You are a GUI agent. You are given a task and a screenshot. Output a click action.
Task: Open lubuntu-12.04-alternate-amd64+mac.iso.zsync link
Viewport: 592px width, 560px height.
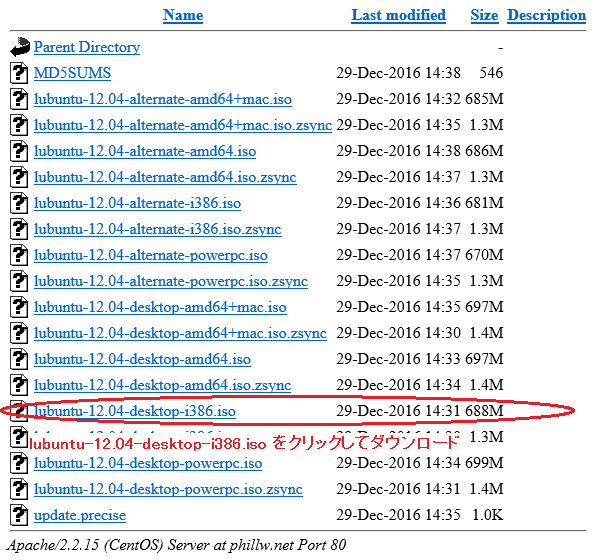[183, 125]
